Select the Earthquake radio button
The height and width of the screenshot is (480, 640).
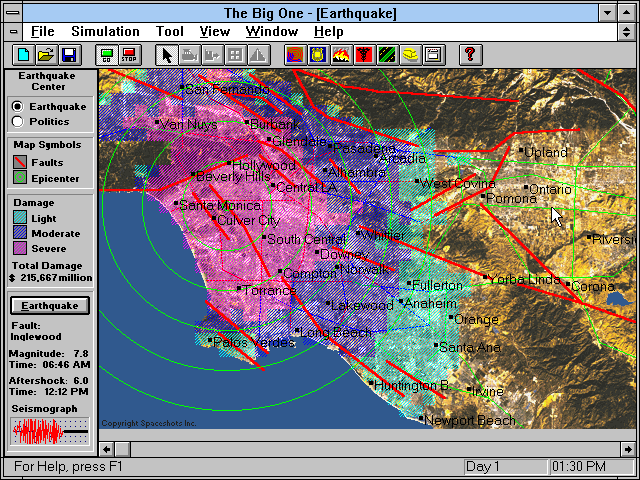[x=18, y=106]
